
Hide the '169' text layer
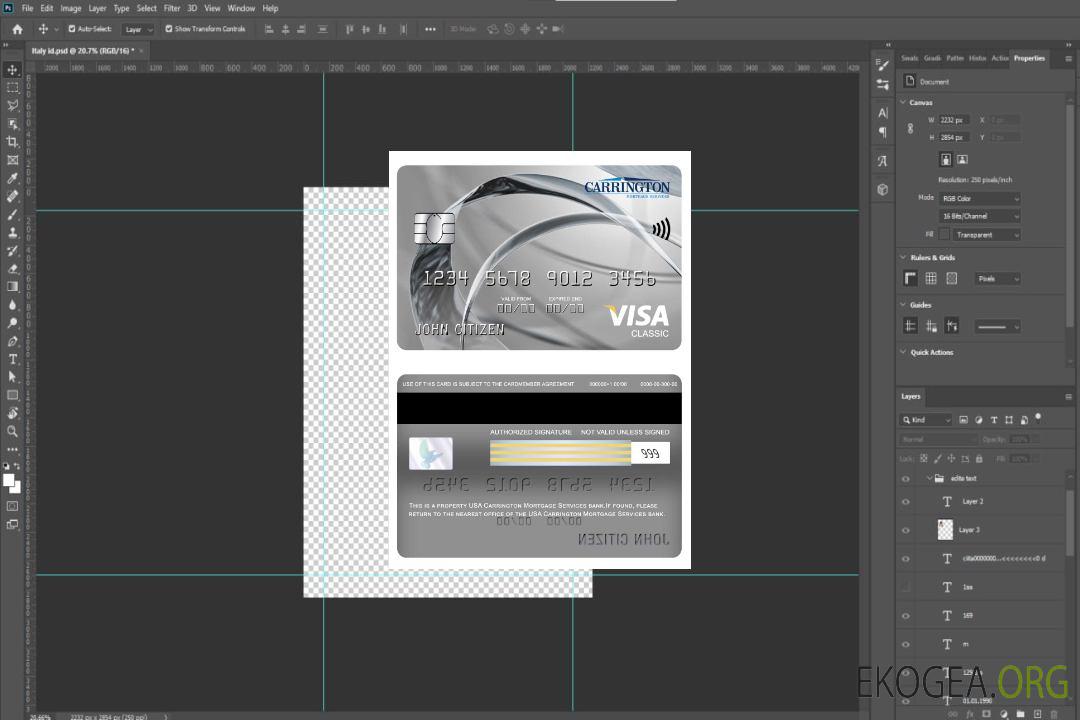(906, 616)
